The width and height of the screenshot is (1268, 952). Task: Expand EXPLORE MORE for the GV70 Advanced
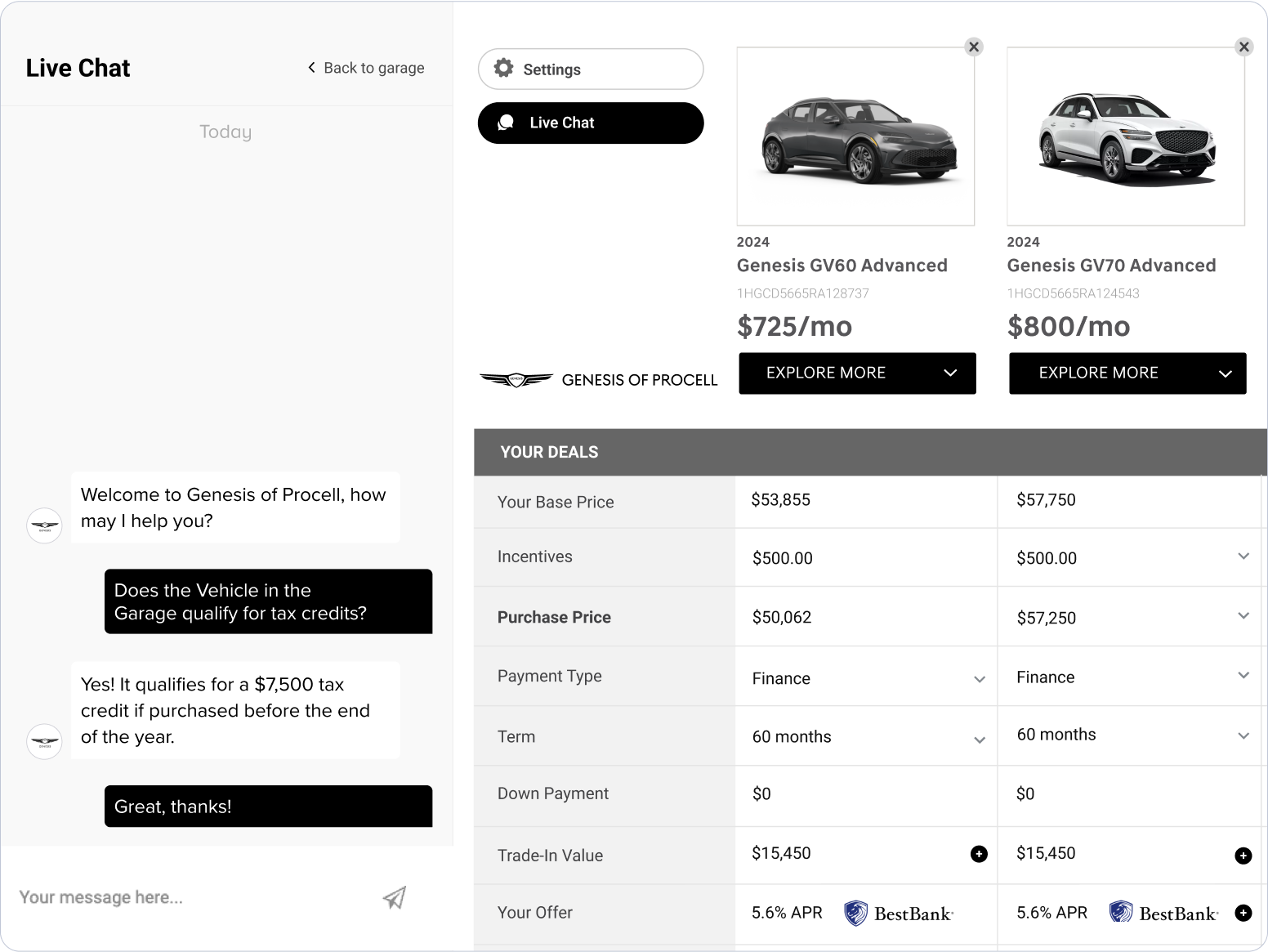1127,373
